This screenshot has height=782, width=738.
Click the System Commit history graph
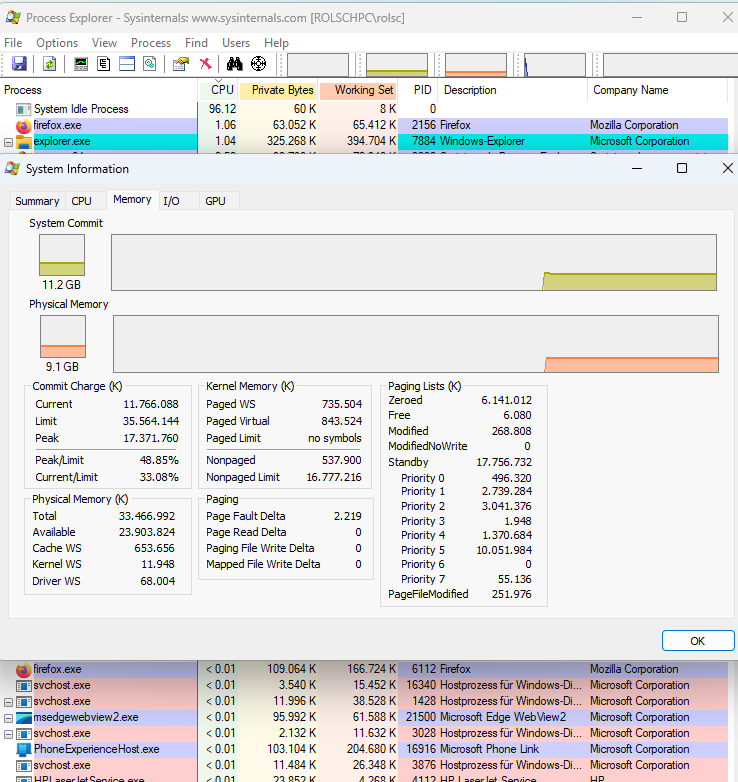tap(414, 262)
